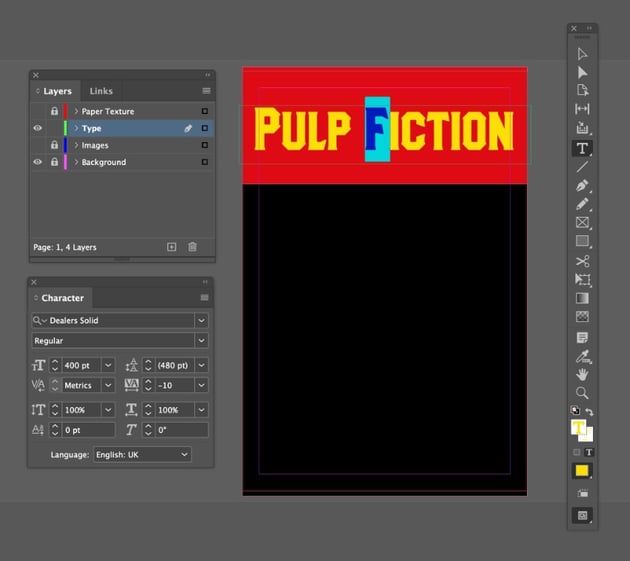The width and height of the screenshot is (630, 561).
Task: Click formatting affects text button
Action: [589, 452]
